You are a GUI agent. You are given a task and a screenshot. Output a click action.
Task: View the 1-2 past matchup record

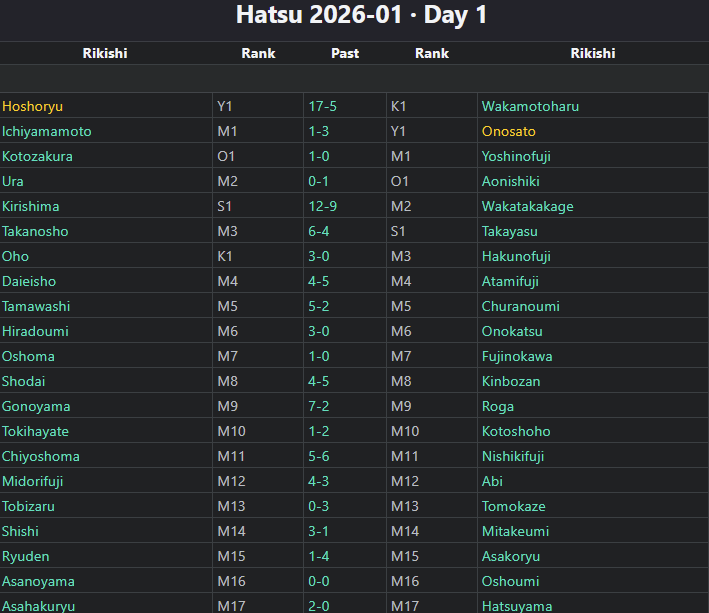coord(318,431)
